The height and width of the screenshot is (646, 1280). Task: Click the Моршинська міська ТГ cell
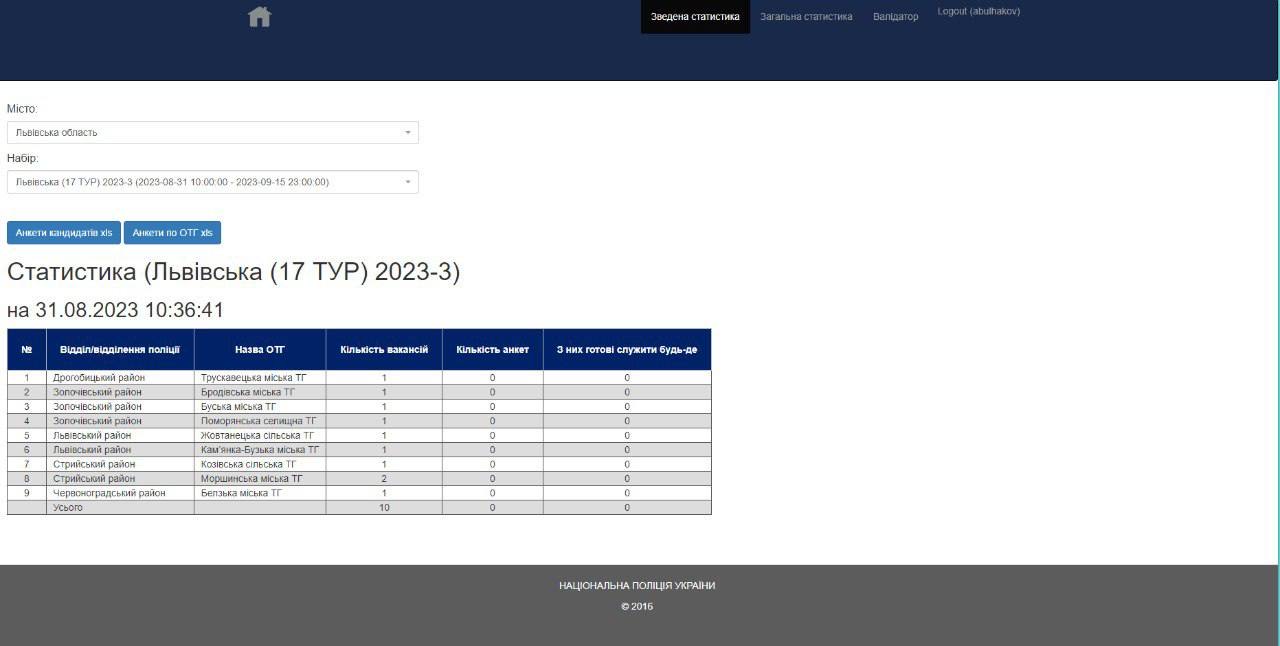251,479
